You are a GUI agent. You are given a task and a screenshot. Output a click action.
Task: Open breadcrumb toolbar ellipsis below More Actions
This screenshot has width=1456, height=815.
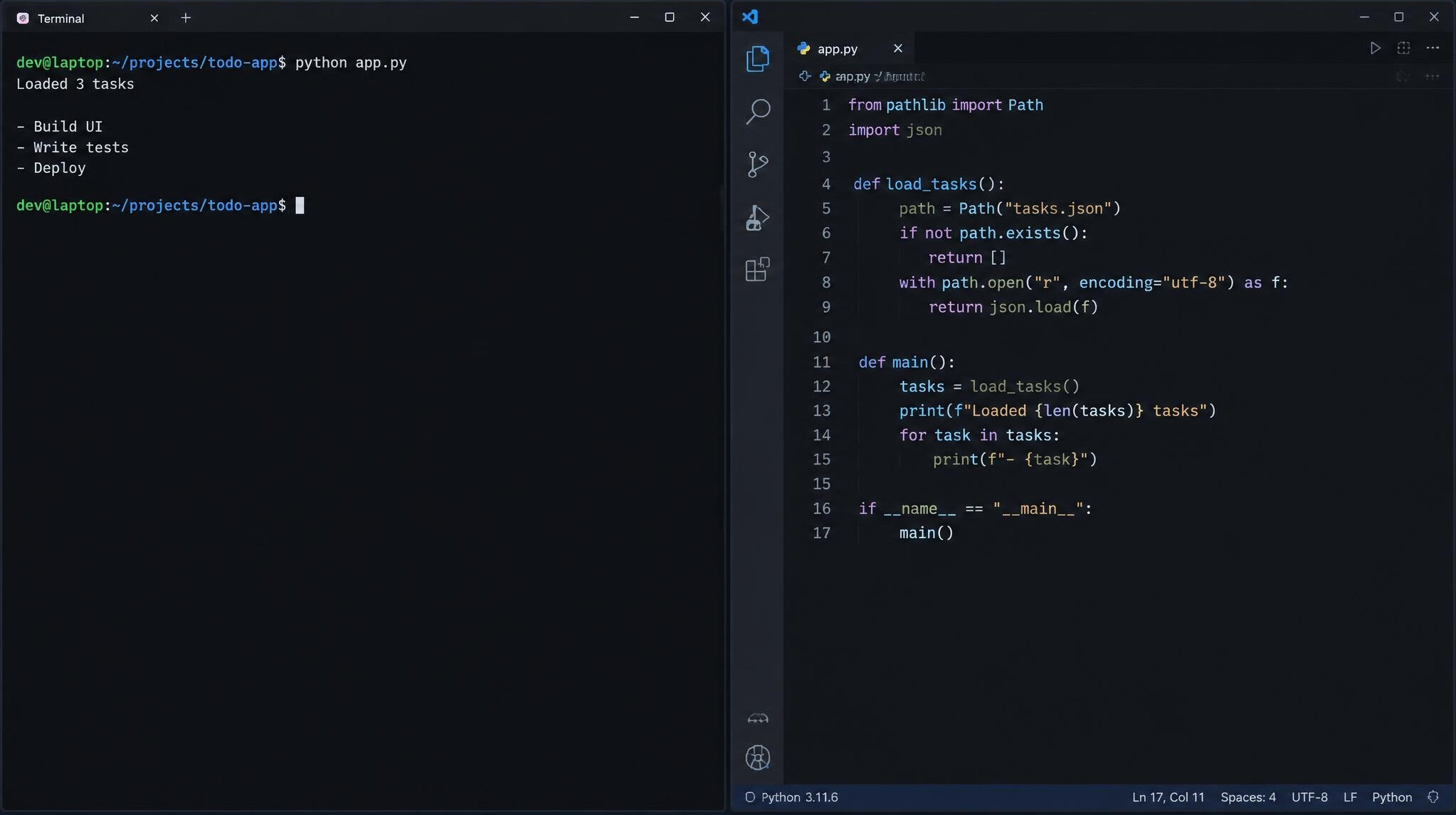pyautogui.click(x=1433, y=76)
